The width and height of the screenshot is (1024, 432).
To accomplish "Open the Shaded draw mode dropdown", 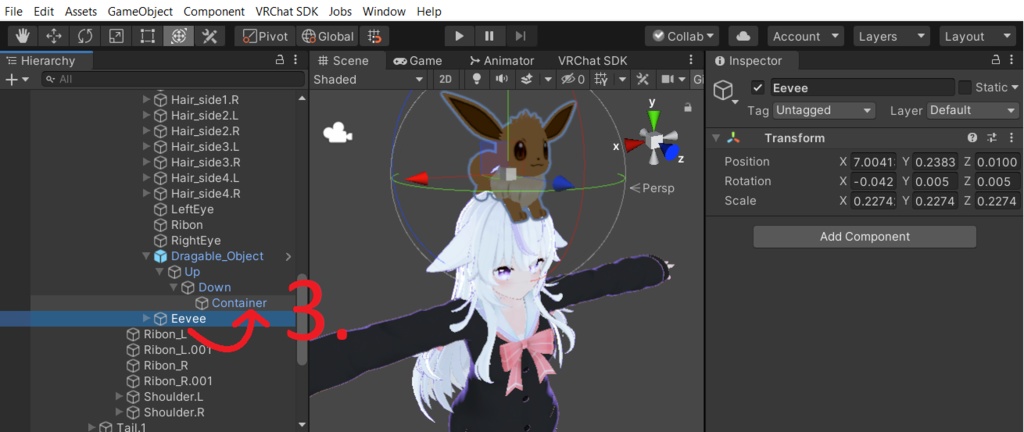I will [369, 80].
